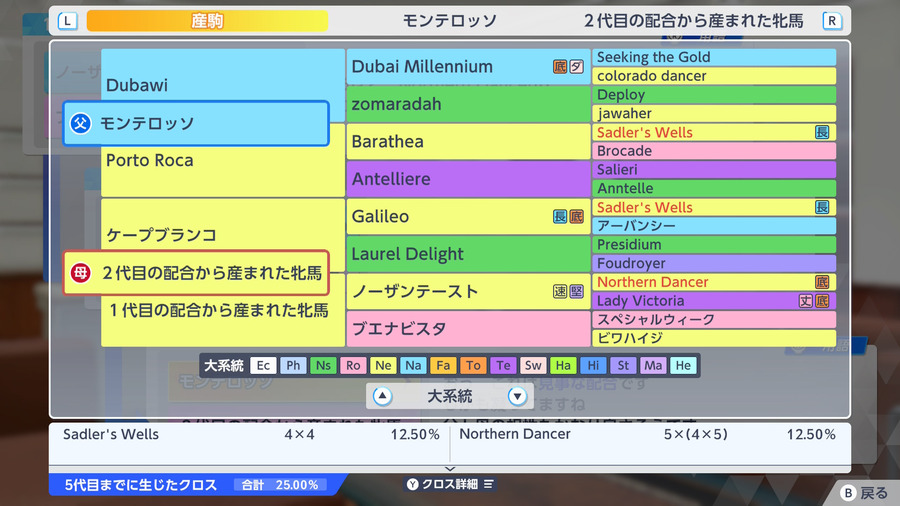Select the Ro lineage color swatch
900x506 pixels.
pyautogui.click(x=353, y=365)
